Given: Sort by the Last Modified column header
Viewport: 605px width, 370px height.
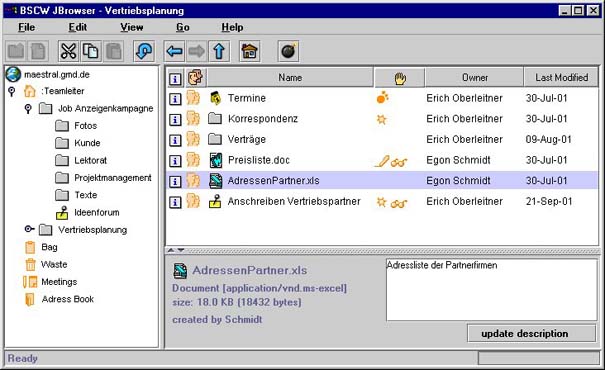Looking at the screenshot, I should tap(561, 78).
